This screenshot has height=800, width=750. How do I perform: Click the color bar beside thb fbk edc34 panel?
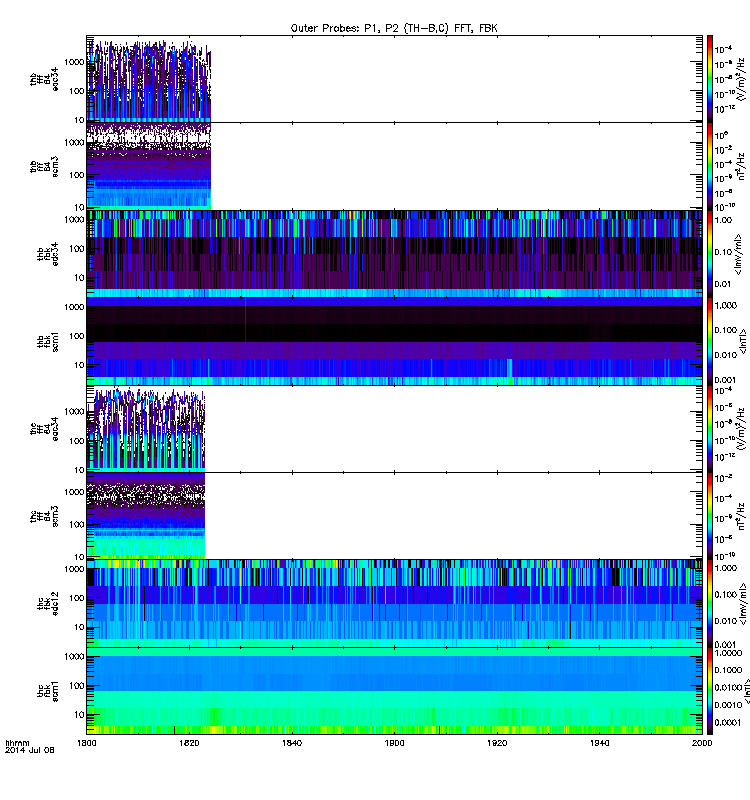(x=710, y=254)
